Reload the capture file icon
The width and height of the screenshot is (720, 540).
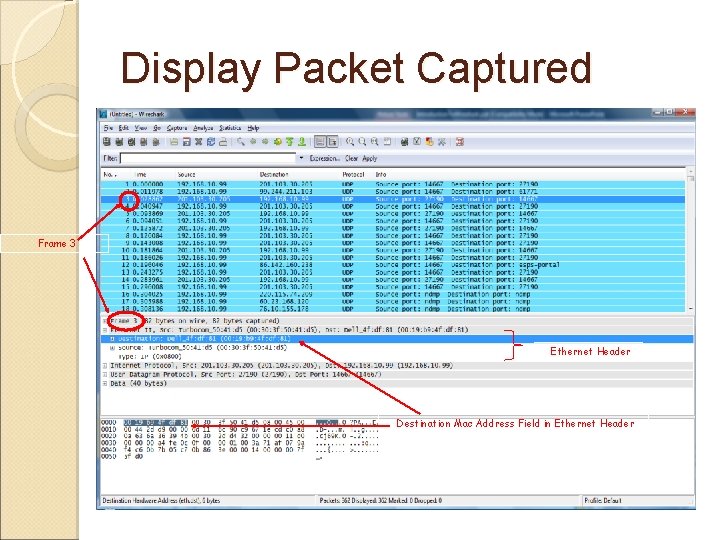click(211, 142)
